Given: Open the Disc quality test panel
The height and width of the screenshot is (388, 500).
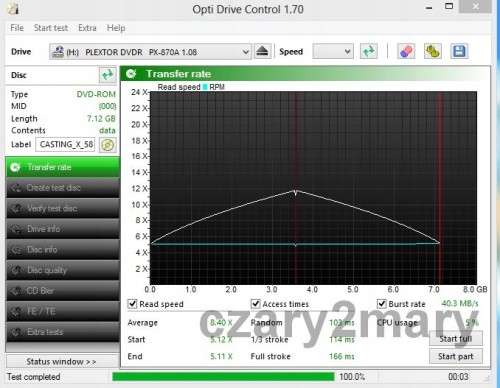Looking at the screenshot, I should coord(63,270).
